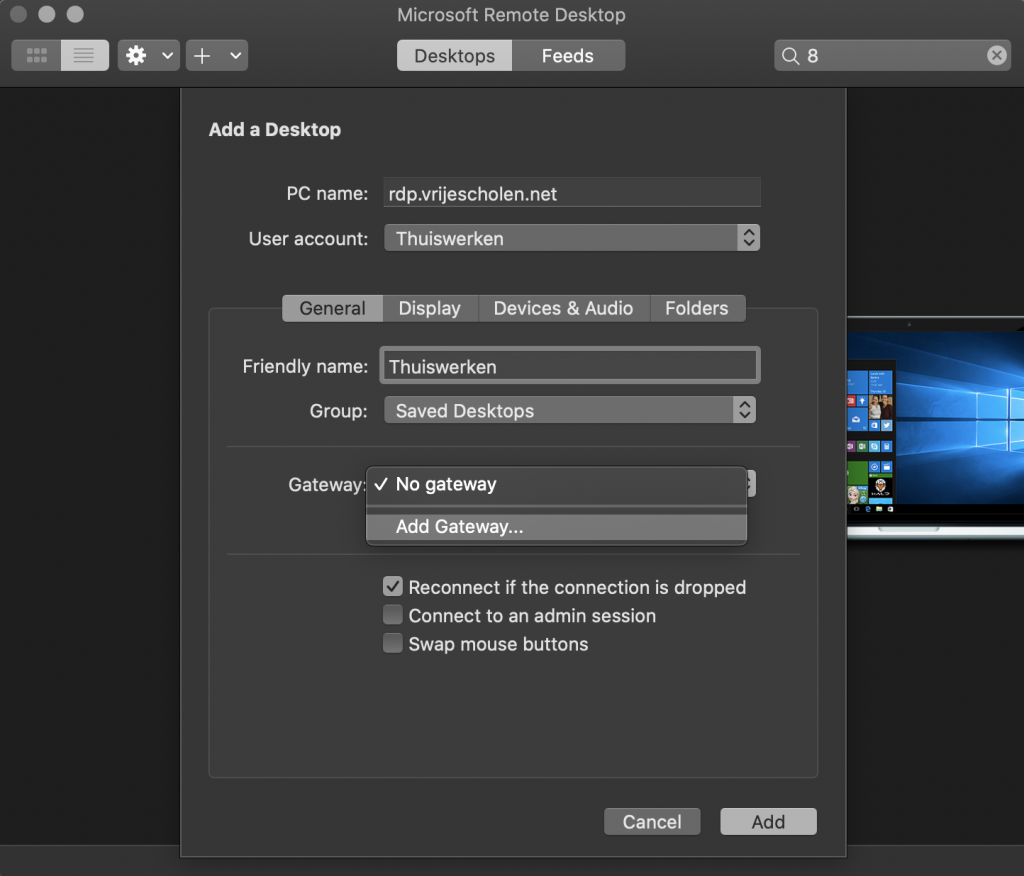Open the gear settings menu
Image resolution: width=1024 pixels, height=876 pixels.
pyautogui.click(x=136, y=56)
